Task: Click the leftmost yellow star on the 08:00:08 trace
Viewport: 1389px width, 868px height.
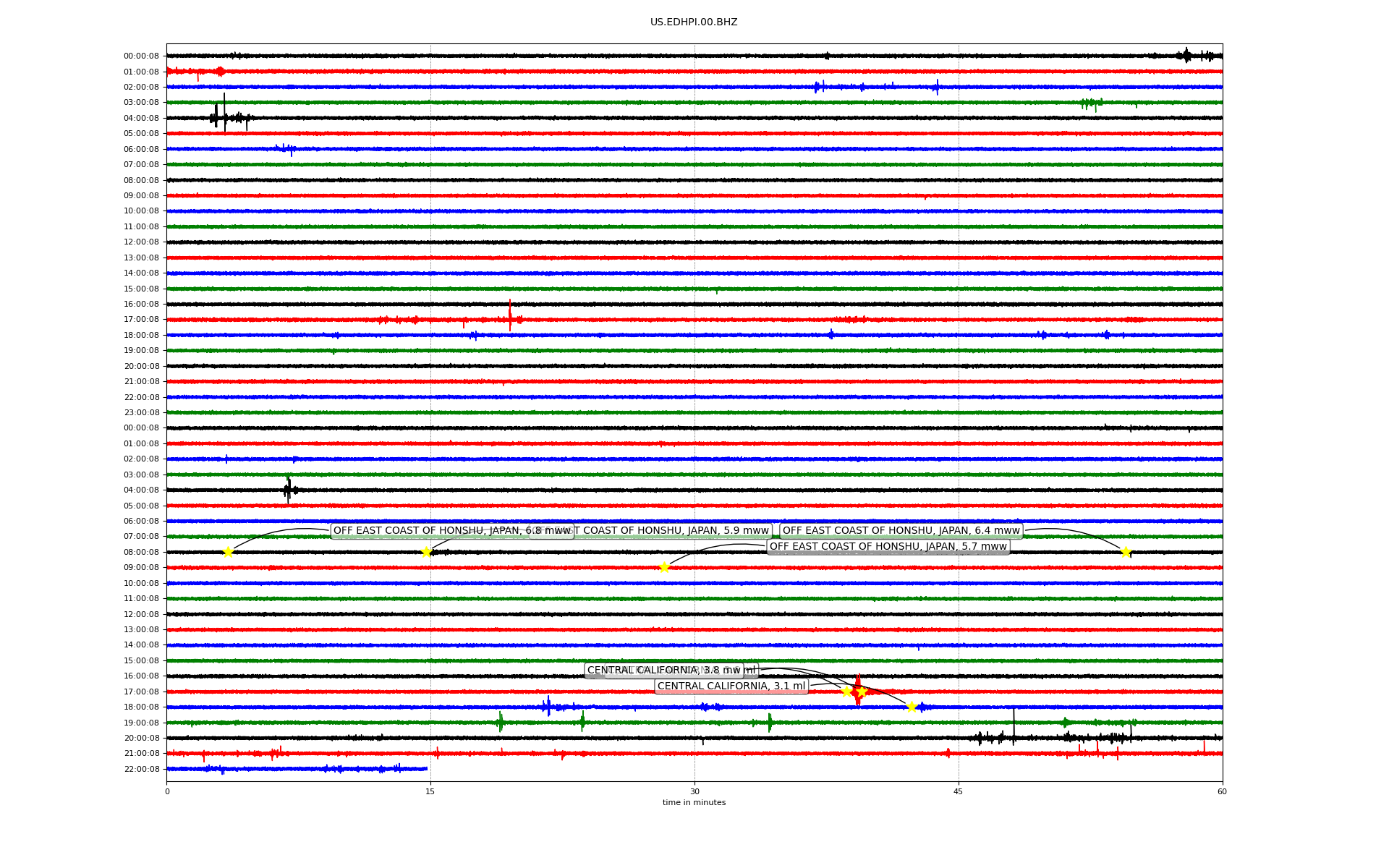Action: tap(228, 553)
